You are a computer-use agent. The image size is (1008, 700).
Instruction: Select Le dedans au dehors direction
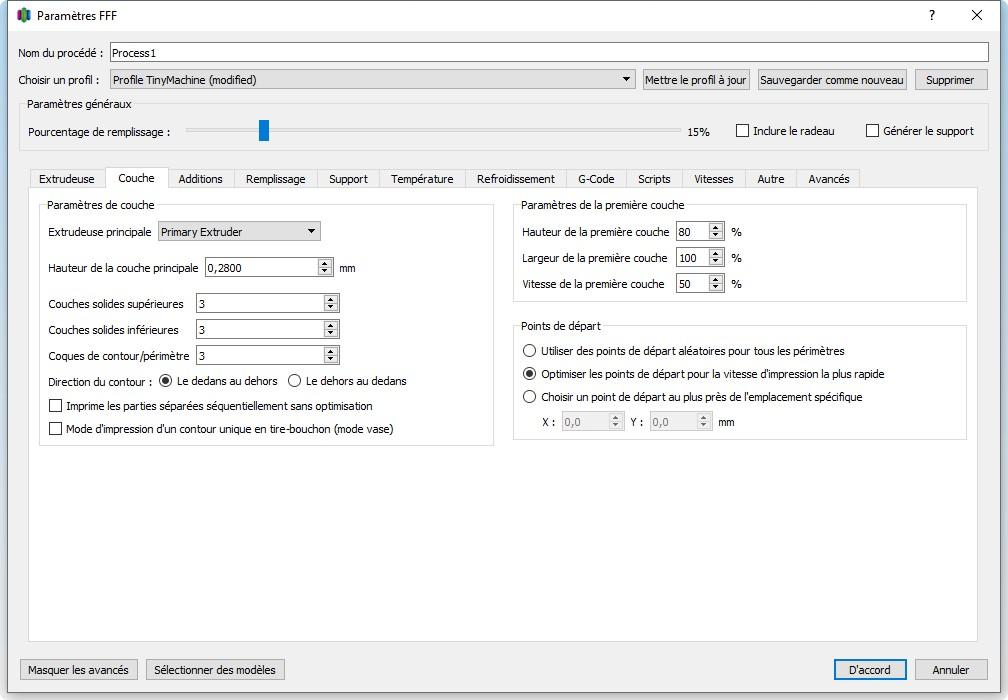point(165,381)
